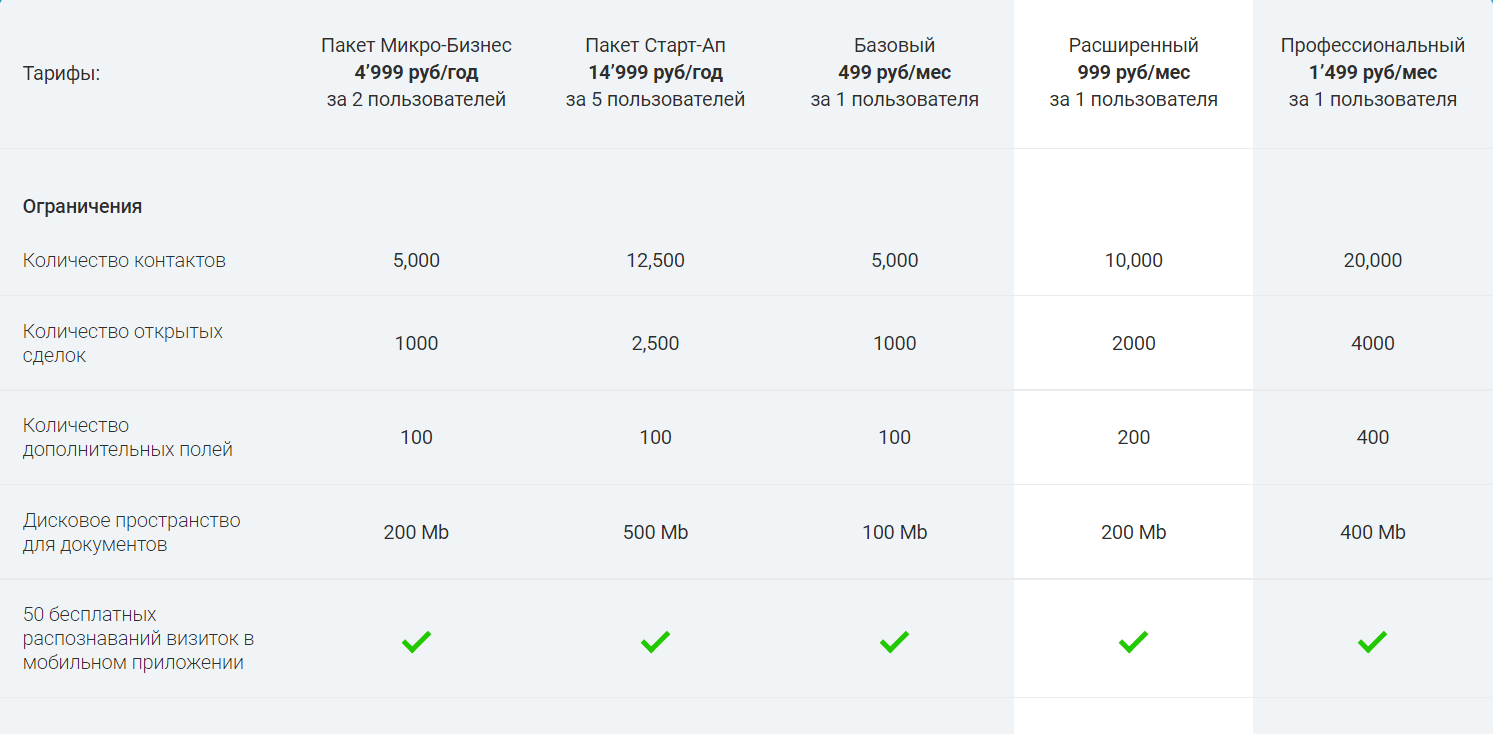Select the Базовый tariff header

point(894,72)
